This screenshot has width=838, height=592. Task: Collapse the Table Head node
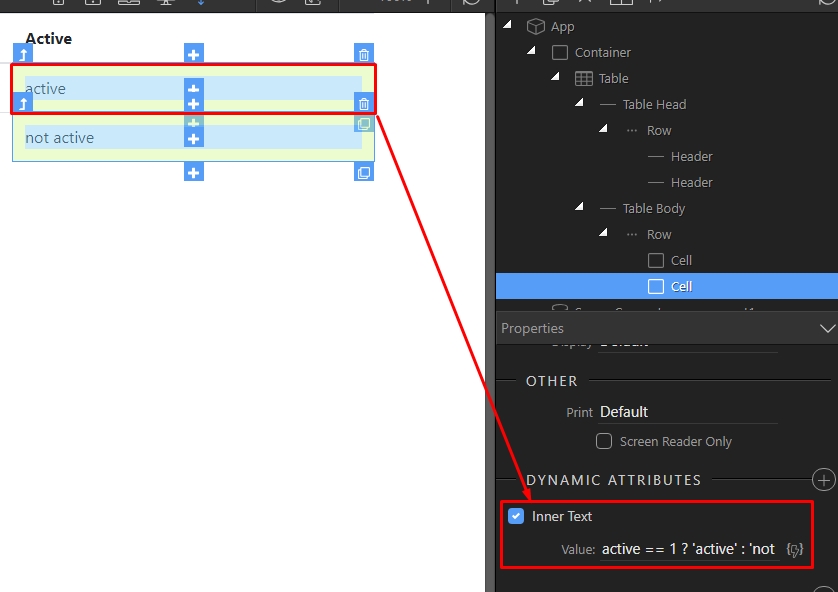click(x=580, y=104)
